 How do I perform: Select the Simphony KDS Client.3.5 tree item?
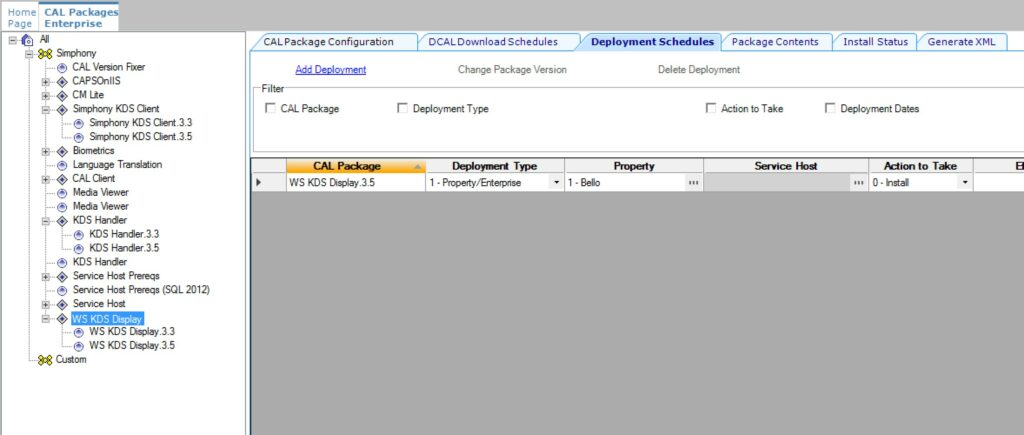tap(140, 137)
